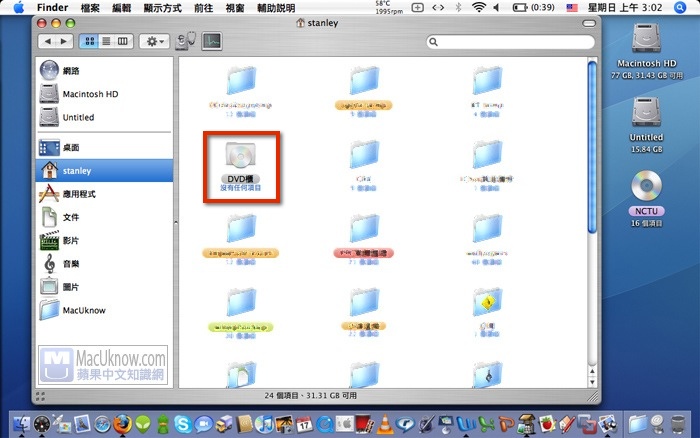The width and height of the screenshot is (700, 438).
Task: Click the clock showing 星期日 上午 3:02
Action: 625,7
